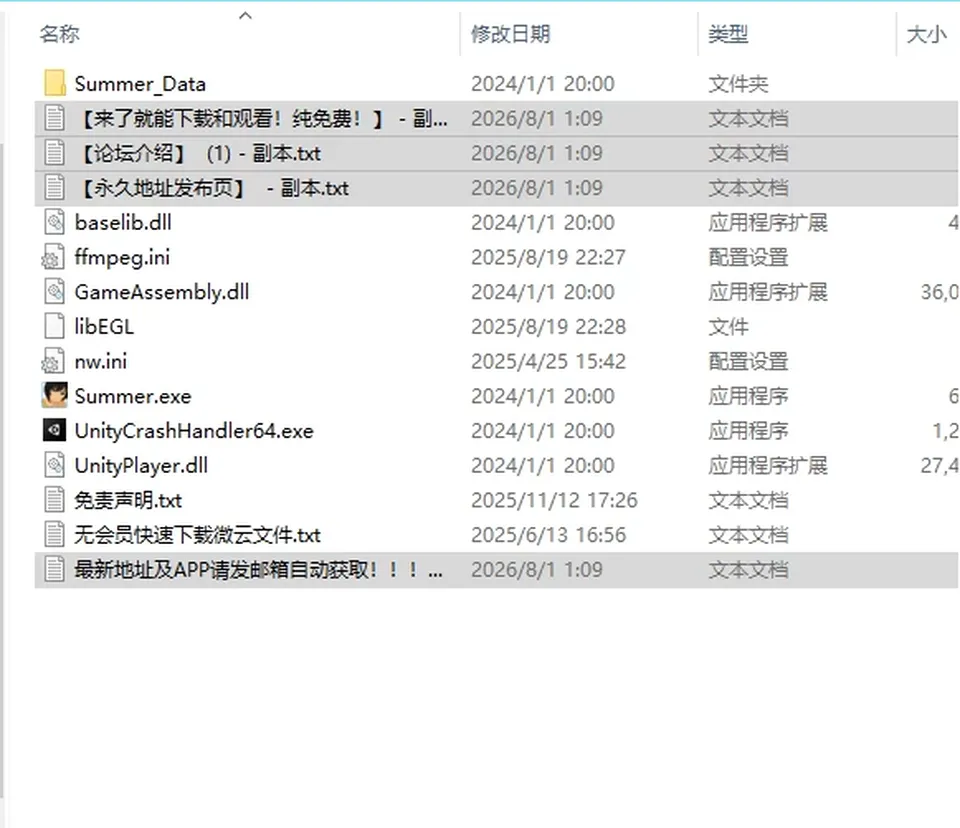Select the 免责声明.txt document icon
Viewport: 960px width, 828px height.
pyautogui.click(x=54, y=500)
